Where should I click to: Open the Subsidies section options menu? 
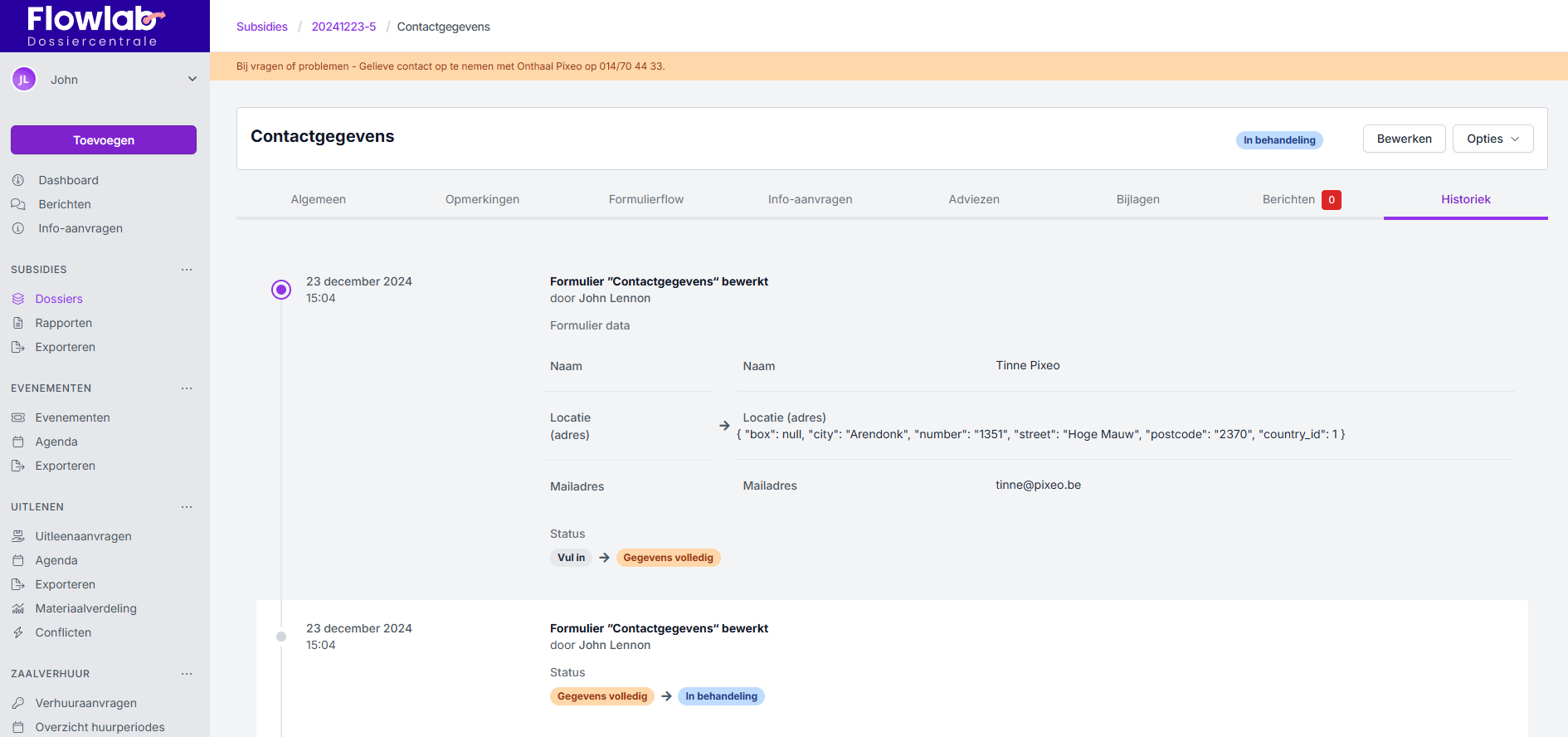tap(187, 270)
